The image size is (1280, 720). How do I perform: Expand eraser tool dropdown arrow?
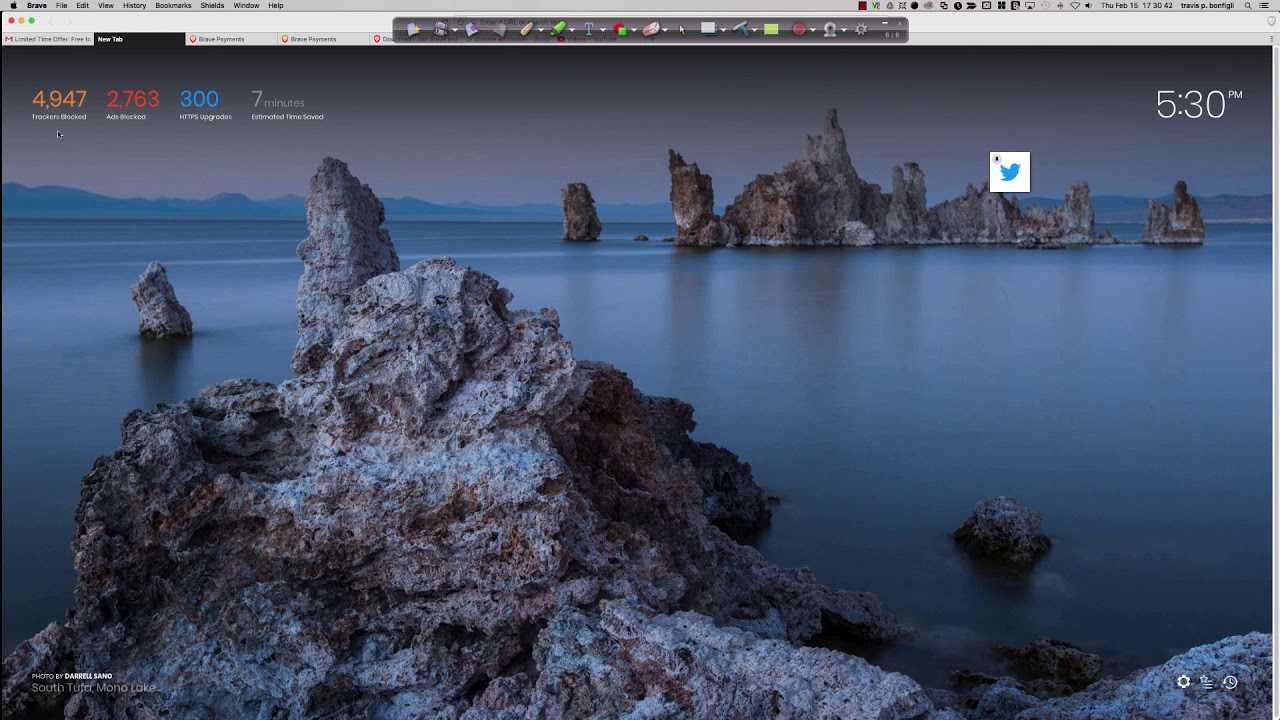click(x=665, y=30)
